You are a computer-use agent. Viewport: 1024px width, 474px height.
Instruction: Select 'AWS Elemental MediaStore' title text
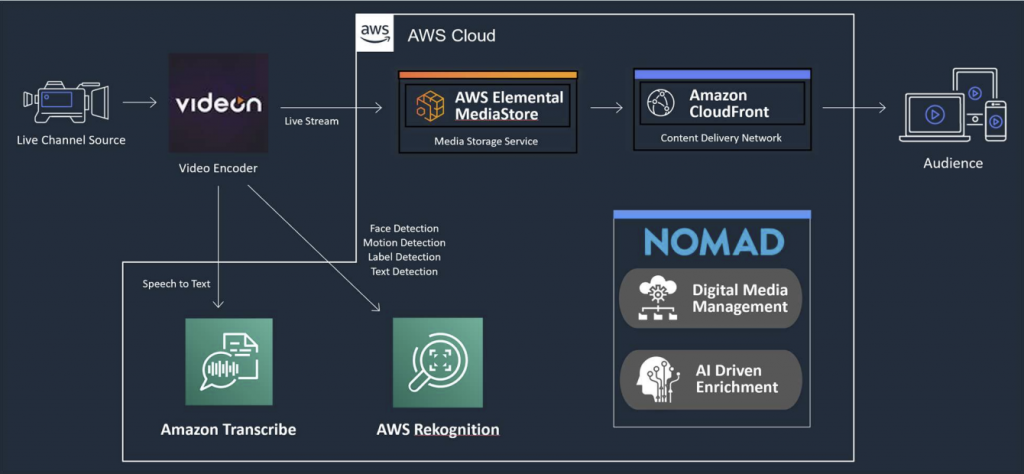(509, 106)
